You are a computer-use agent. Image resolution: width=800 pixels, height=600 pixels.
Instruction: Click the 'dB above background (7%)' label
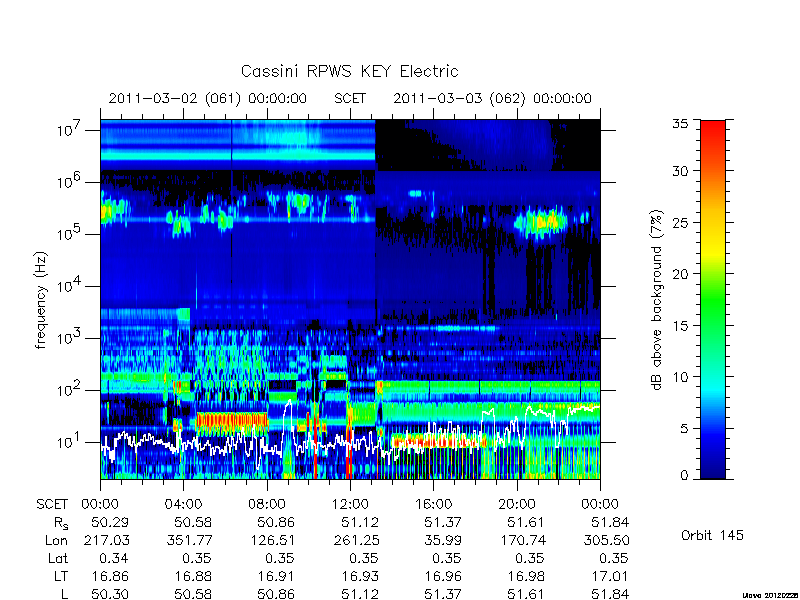[x=658, y=300]
